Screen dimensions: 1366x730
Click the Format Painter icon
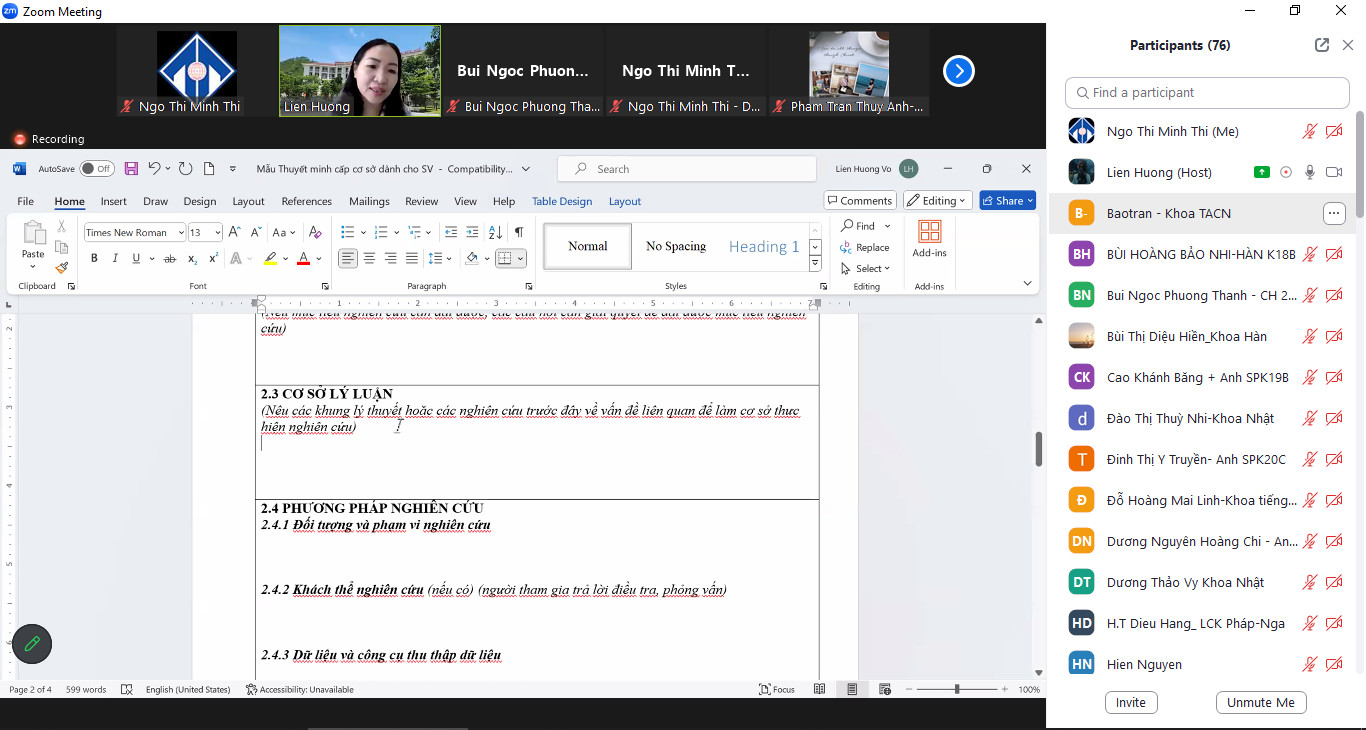62,268
